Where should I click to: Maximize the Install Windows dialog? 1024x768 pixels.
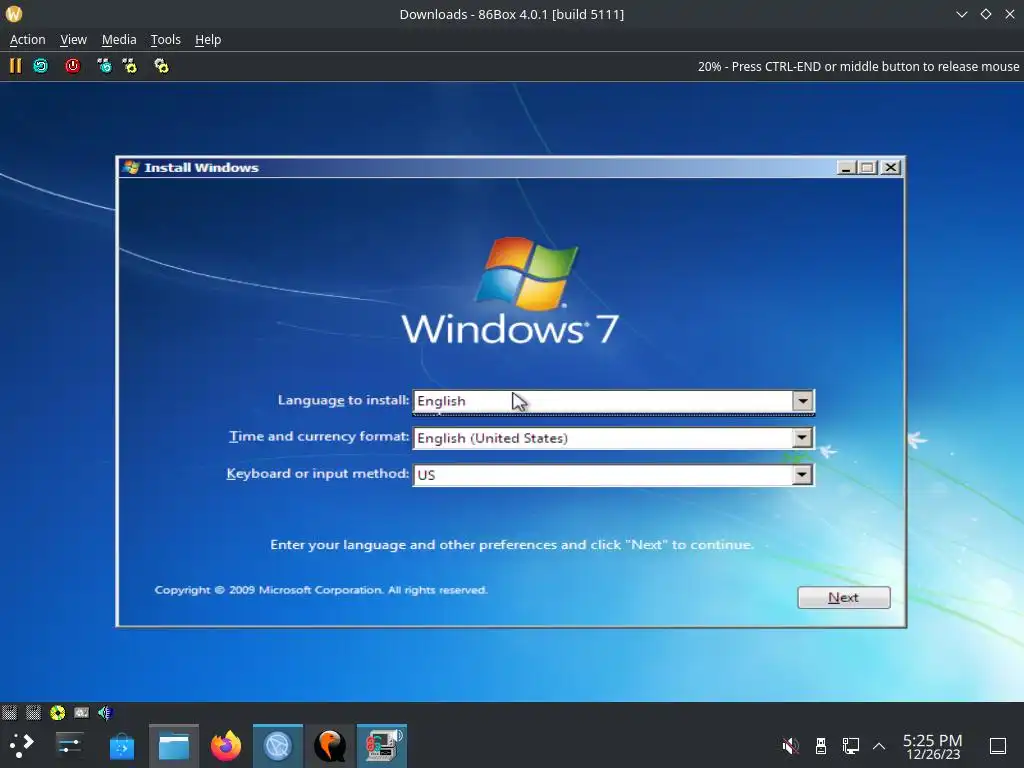coord(868,168)
